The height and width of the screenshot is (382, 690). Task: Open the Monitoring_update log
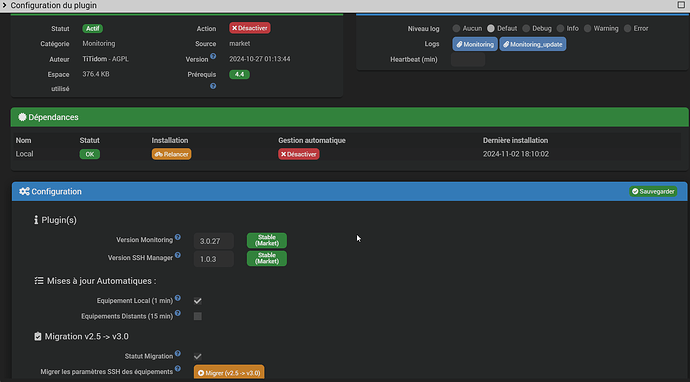click(532, 44)
